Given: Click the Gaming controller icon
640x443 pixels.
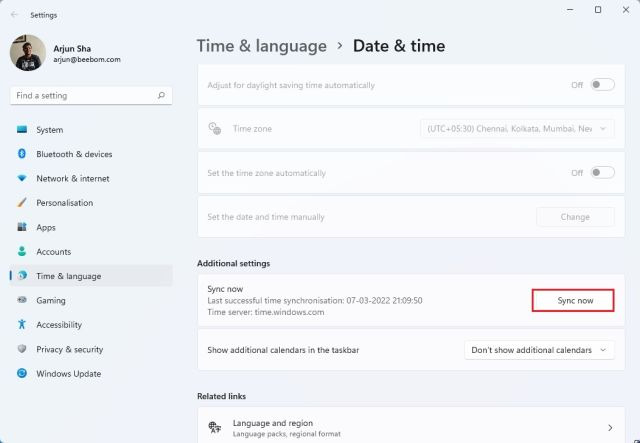Looking at the screenshot, I should [x=22, y=300].
